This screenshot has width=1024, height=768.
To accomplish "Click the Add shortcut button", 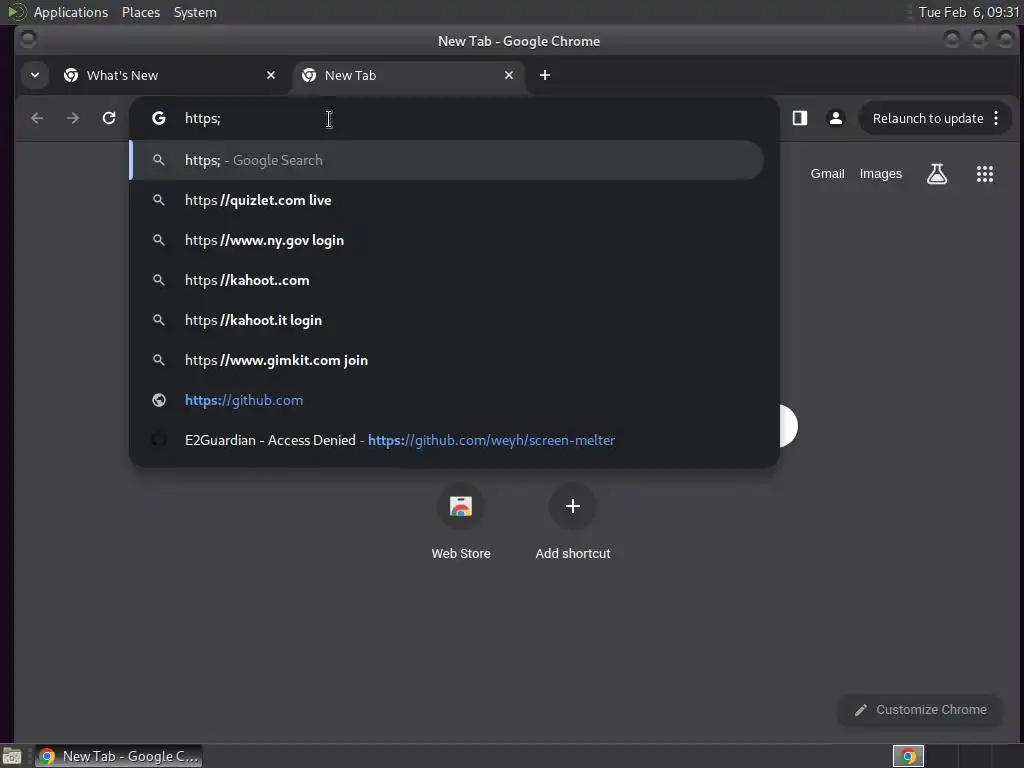I will point(573,521).
